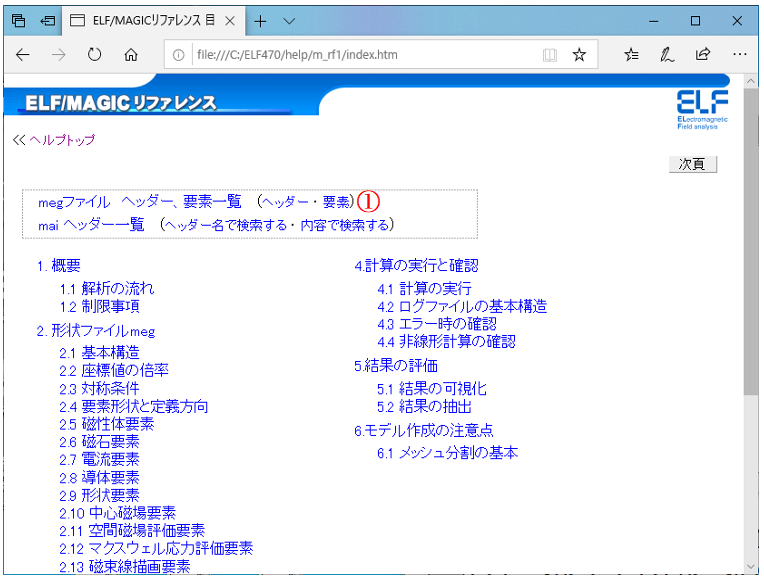Image resolution: width=764 pixels, height=579 pixels.
Task: Click the browser Back arrow
Action: tap(22, 55)
